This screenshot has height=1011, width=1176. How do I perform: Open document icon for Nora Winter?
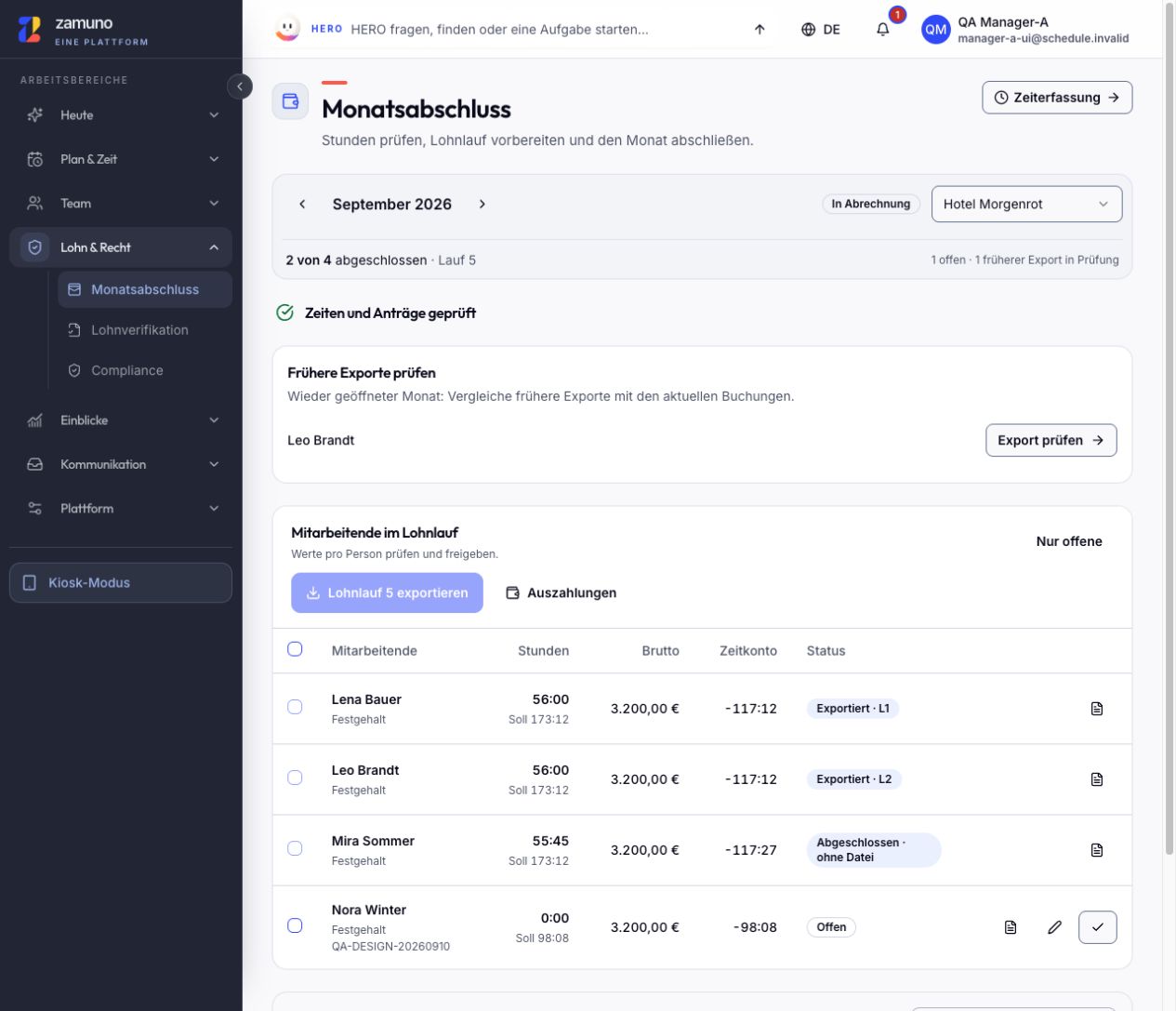[1011, 927]
